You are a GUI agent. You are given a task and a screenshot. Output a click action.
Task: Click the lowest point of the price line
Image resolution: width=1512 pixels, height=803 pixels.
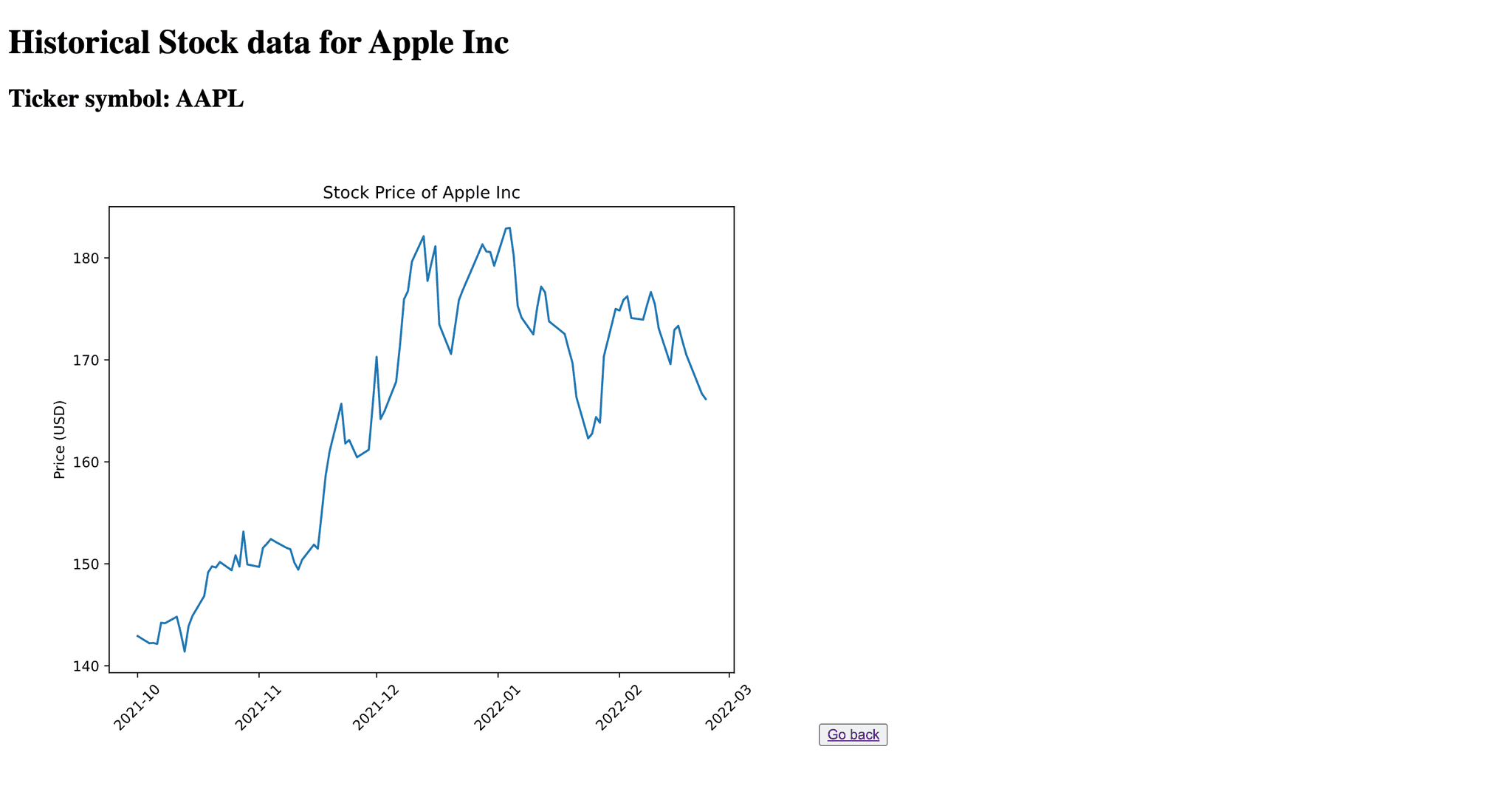[x=185, y=652]
